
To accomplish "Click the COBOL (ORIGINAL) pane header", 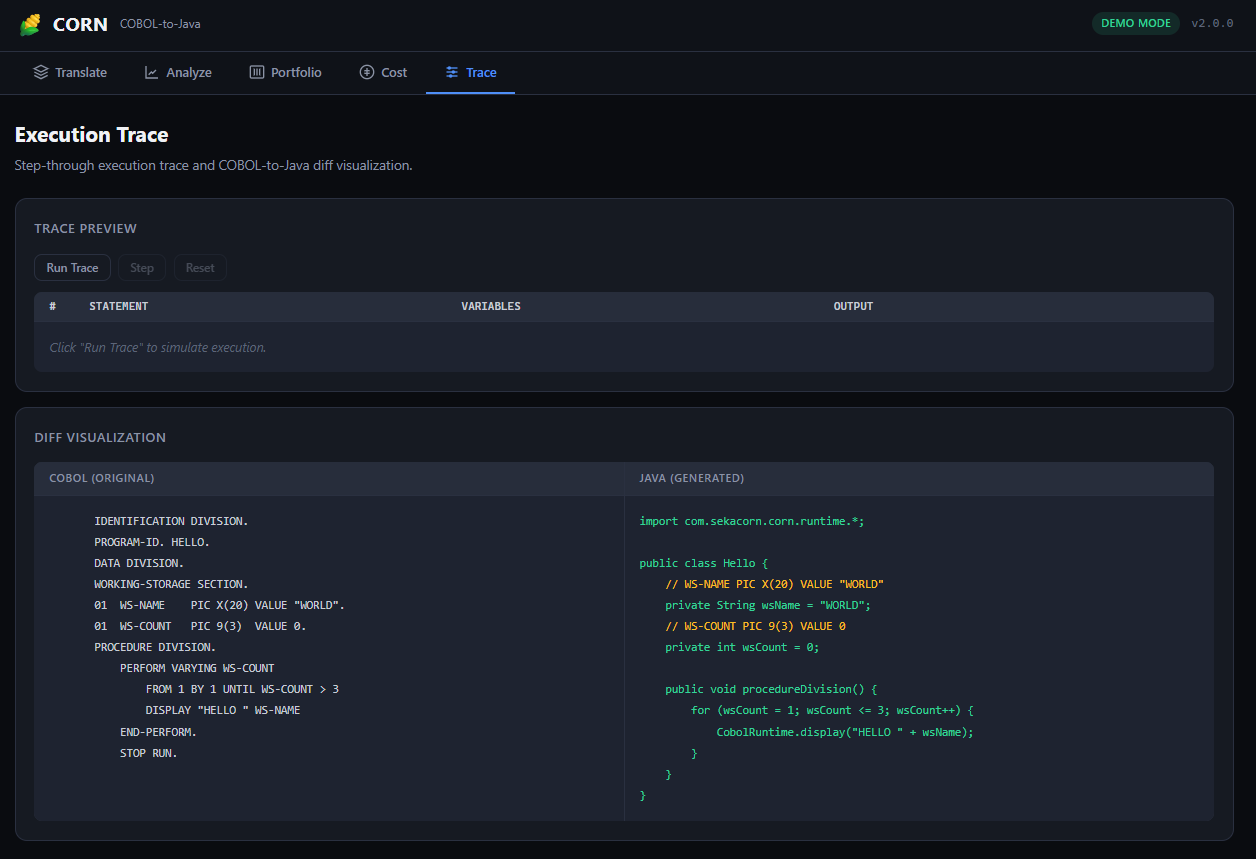I will click(101, 478).
